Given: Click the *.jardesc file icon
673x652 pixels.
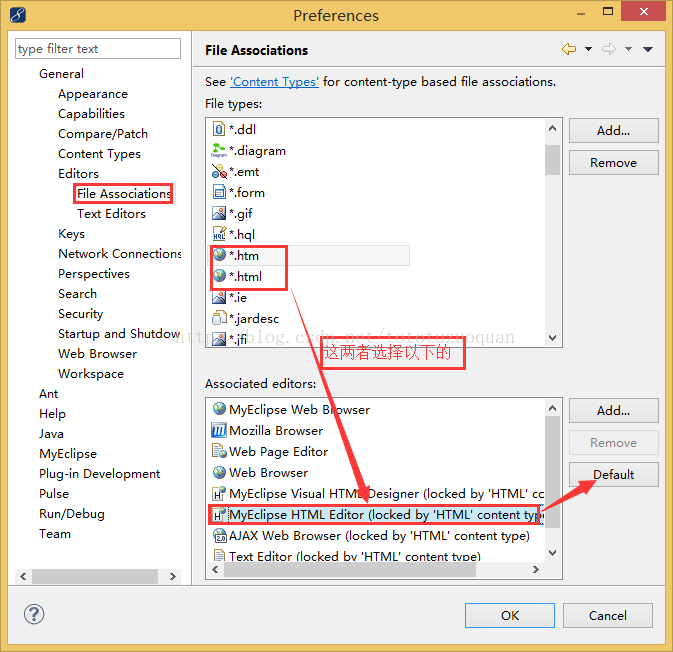Looking at the screenshot, I should click(219, 318).
